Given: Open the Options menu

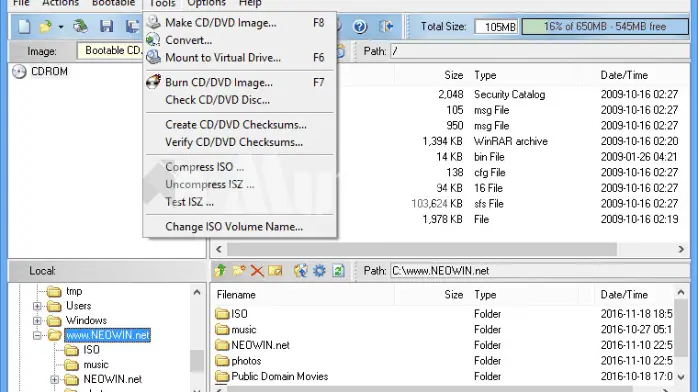Looking at the screenshot, I should 207,4.
